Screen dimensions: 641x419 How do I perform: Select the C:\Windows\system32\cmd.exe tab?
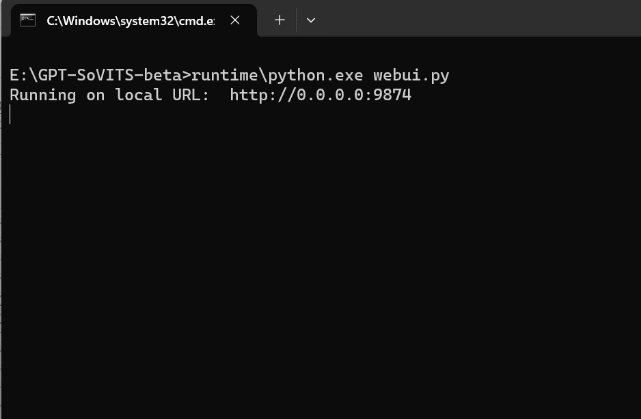[x=130, y=20]
